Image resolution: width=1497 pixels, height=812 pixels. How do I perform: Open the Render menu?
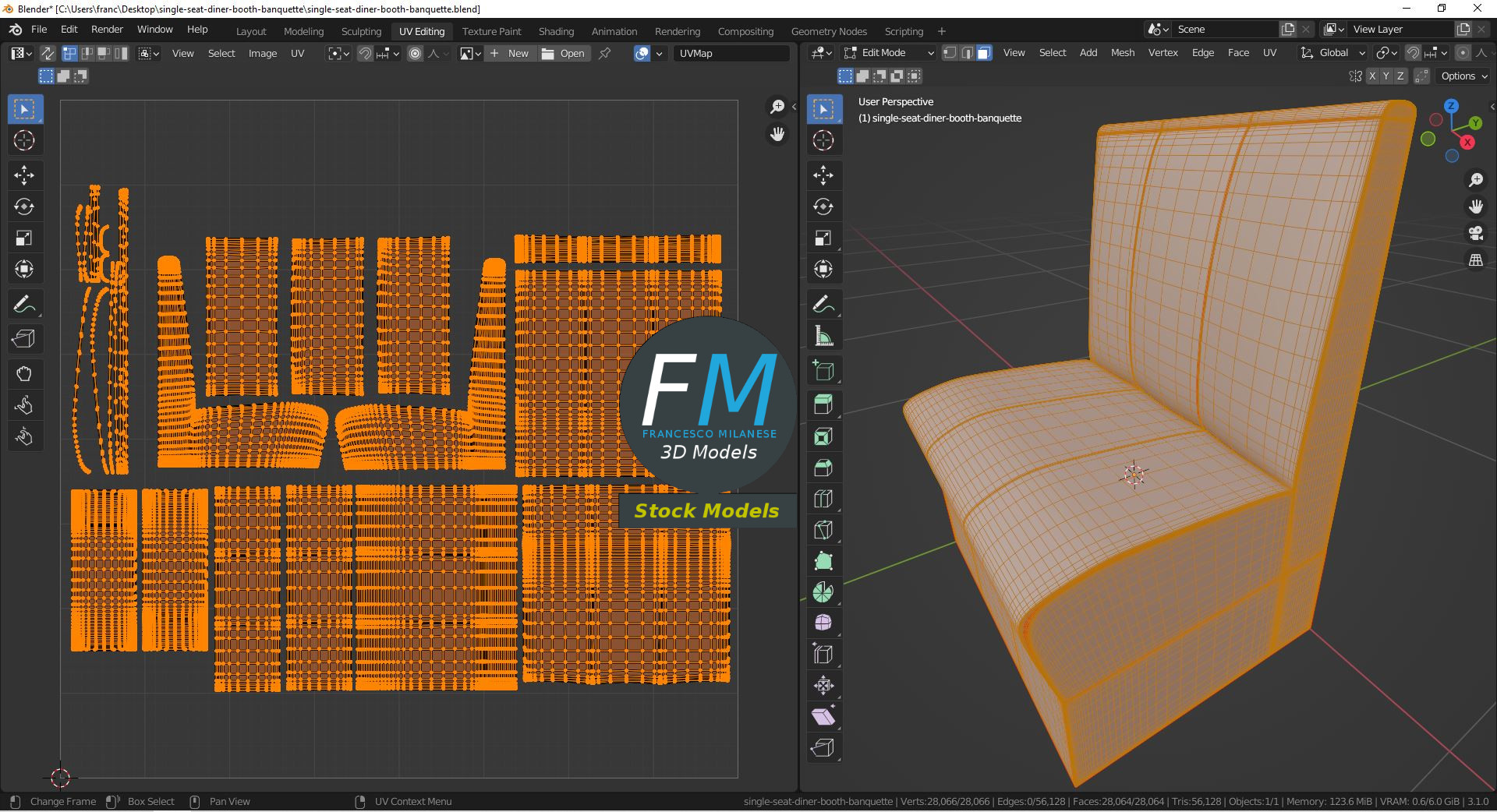tap(107, 29)
